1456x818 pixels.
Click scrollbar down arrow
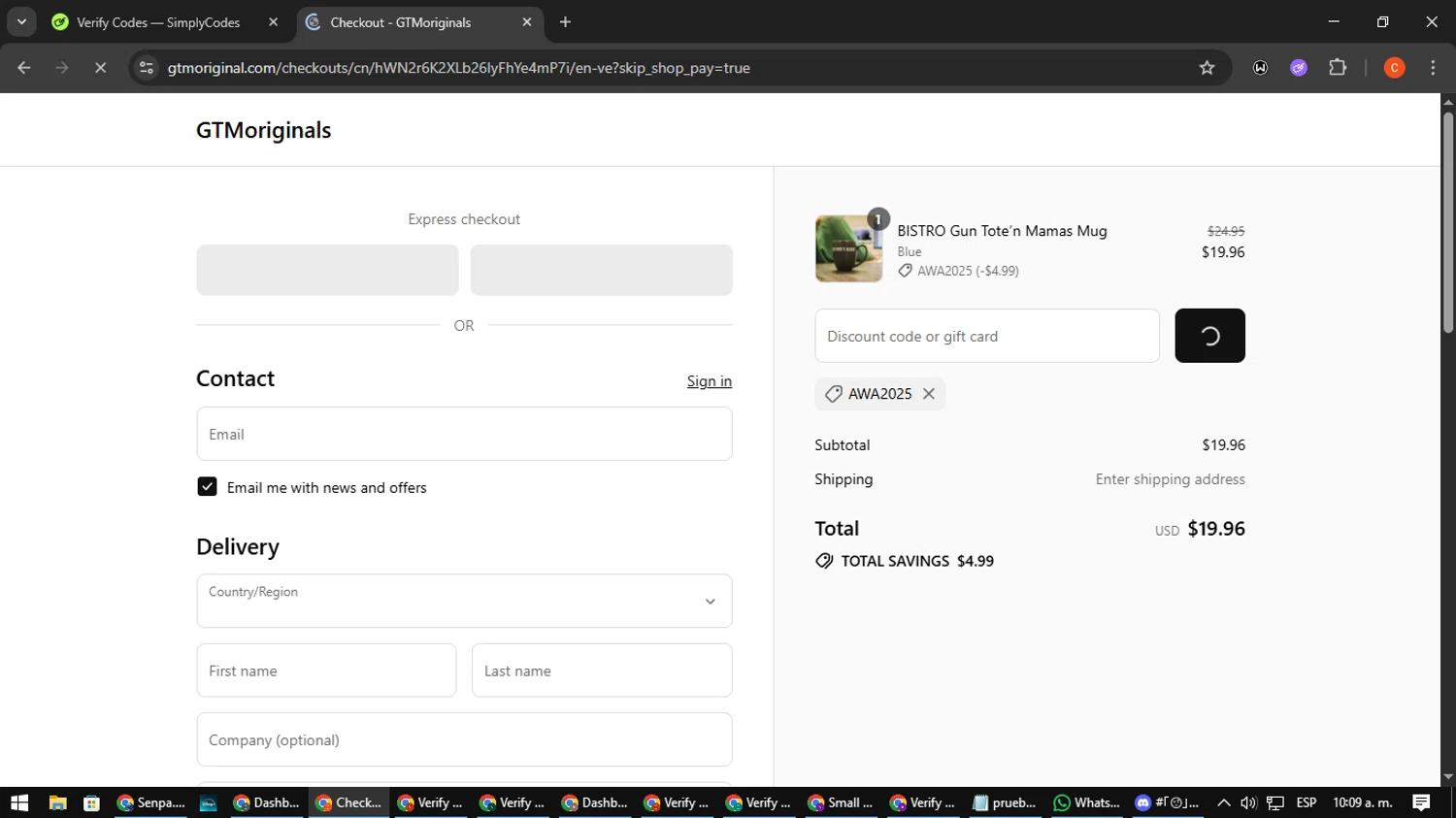[1448, 777]
